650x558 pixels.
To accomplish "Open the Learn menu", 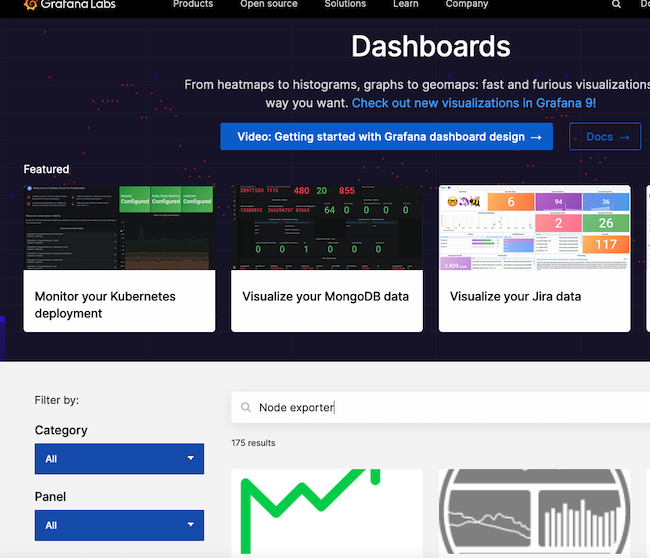I will tap(405, 5).
